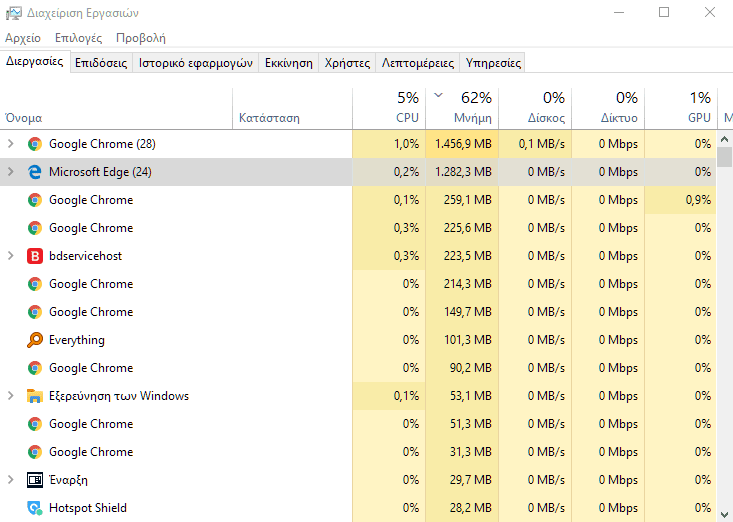
Task: Select the Hotspot Shield process name
Action: (88, 508)
